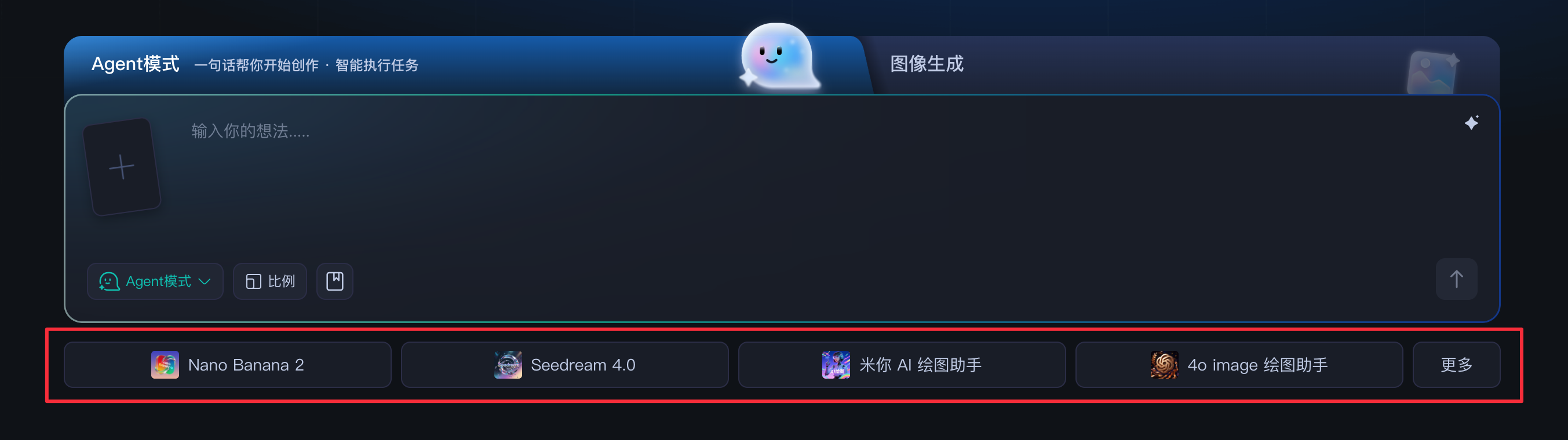Click the upward arrow send button
This screenshot has height=440, width=1568.
(1456, 279)
